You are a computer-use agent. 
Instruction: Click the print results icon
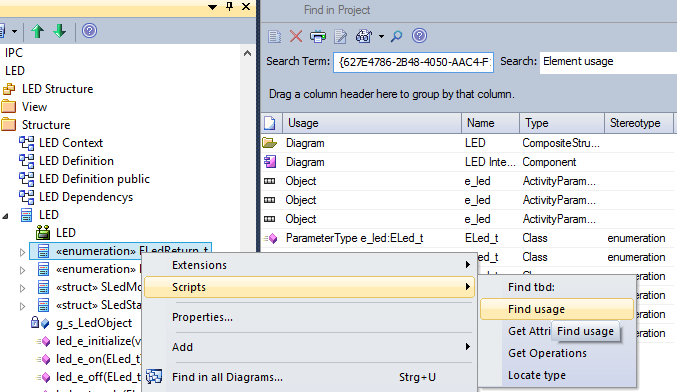[x=318, y=36]
